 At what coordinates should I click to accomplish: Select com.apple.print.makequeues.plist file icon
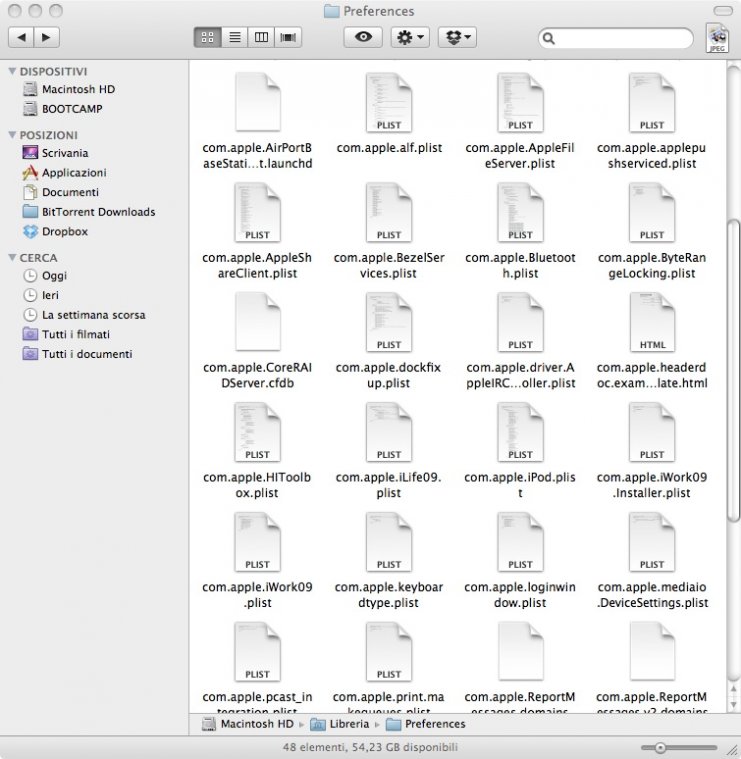coord(389,652)
